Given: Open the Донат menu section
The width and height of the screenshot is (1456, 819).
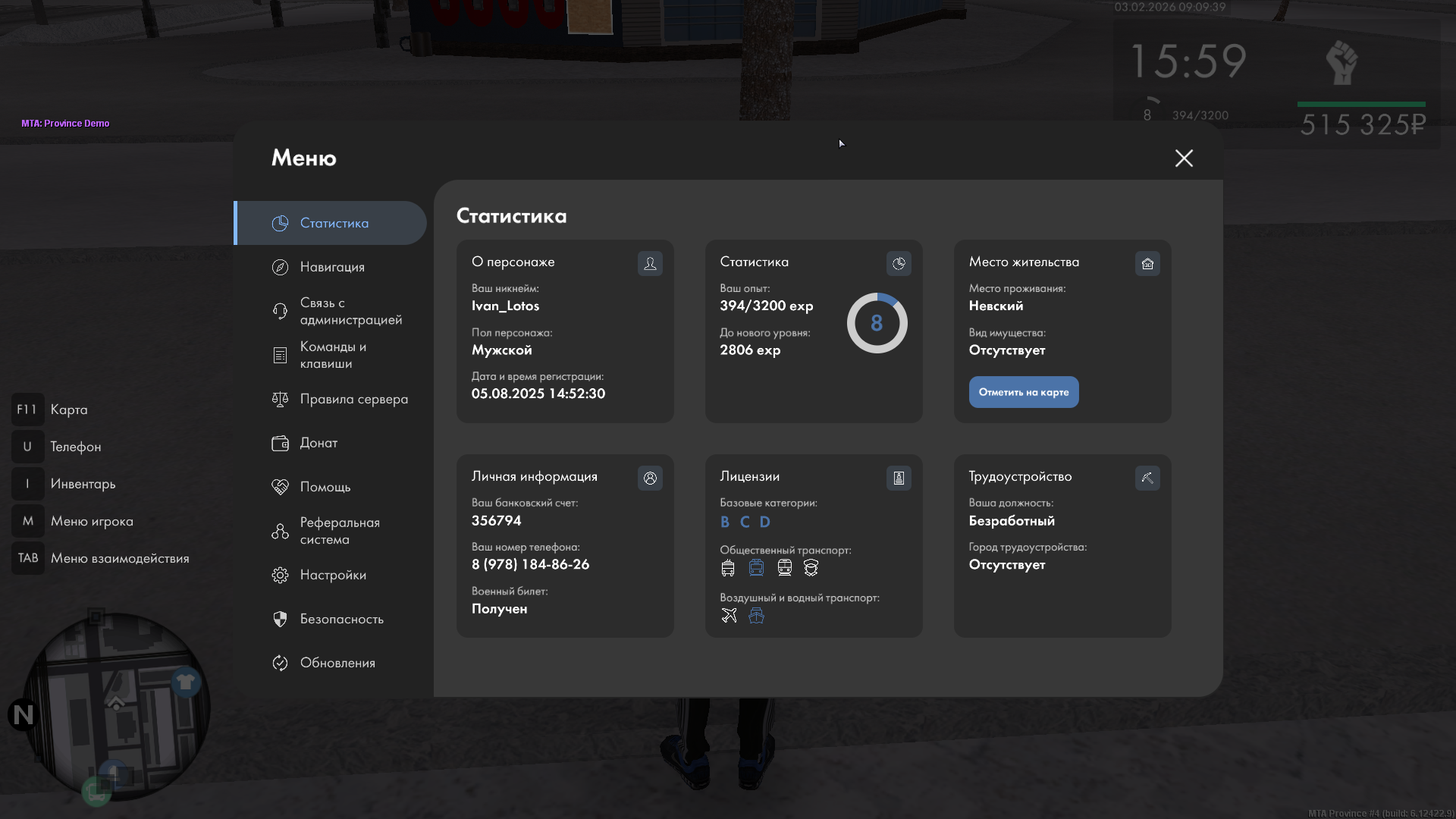Looking at the screenshot, I should pyautogui.click(x=318, y=443).
